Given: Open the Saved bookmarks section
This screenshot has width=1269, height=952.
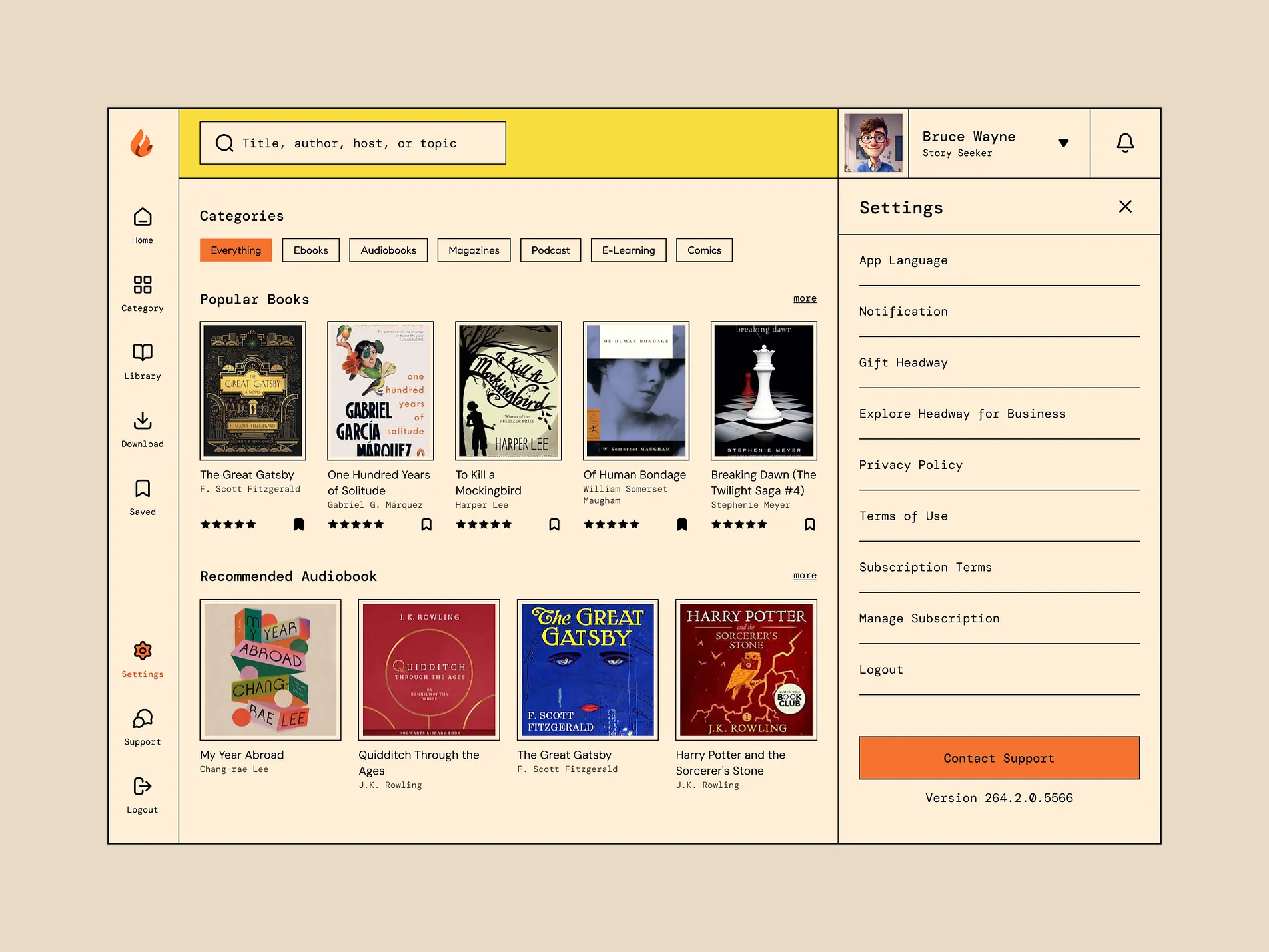Looking at the screenshot, I should click(x=143, y=497).
